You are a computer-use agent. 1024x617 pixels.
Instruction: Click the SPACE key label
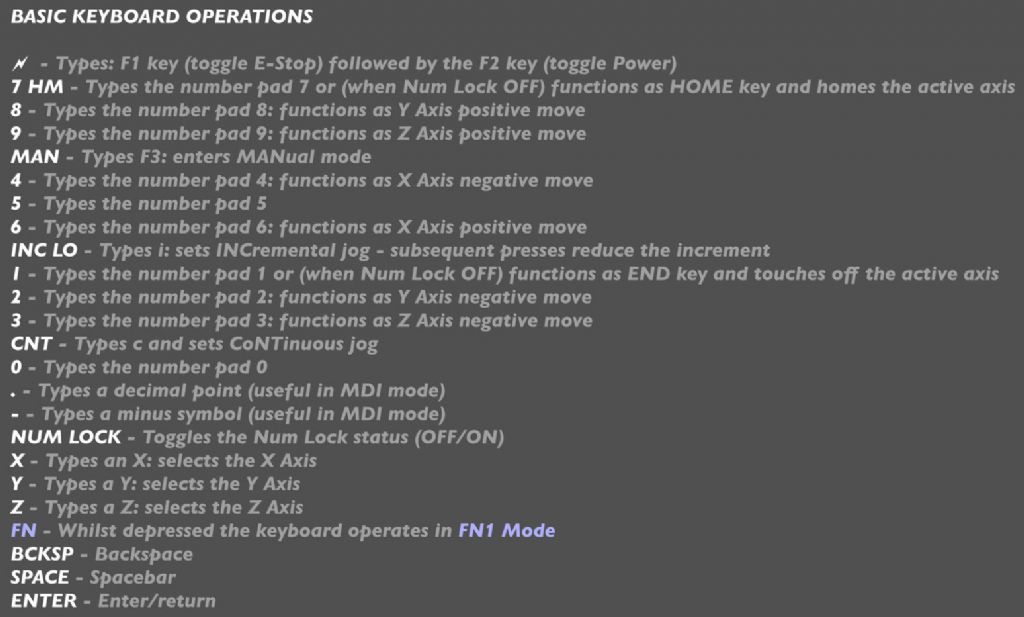[40, 578]
